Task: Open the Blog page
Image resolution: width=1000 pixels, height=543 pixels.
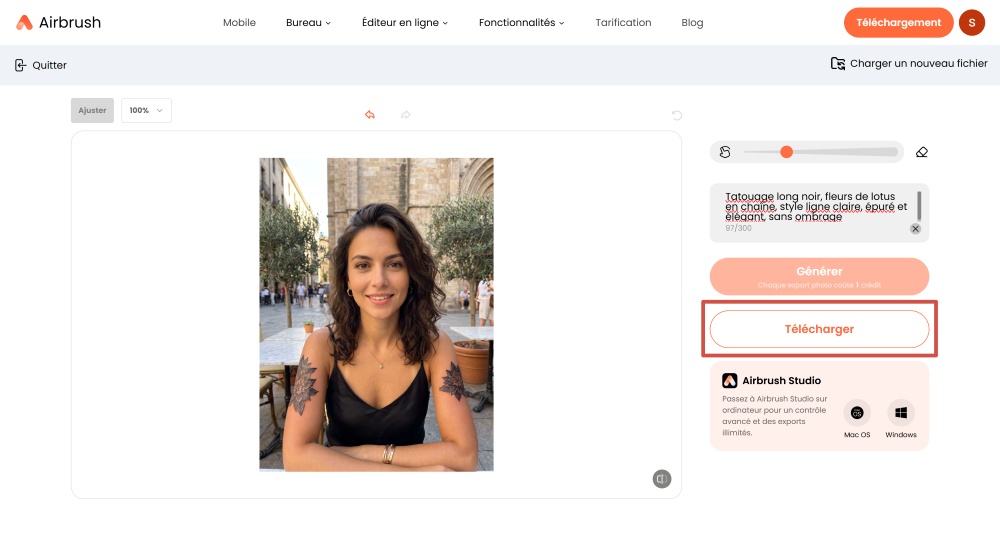Action: coord(692,22)
